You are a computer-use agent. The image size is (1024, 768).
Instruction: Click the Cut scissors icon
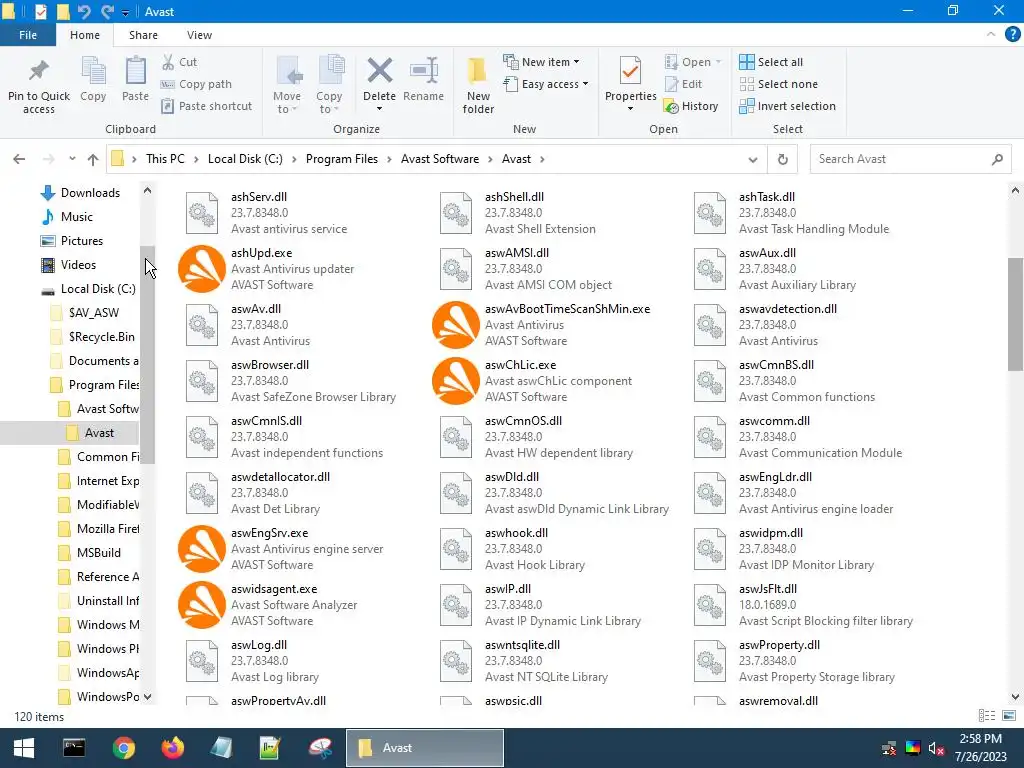click(168, 62)
